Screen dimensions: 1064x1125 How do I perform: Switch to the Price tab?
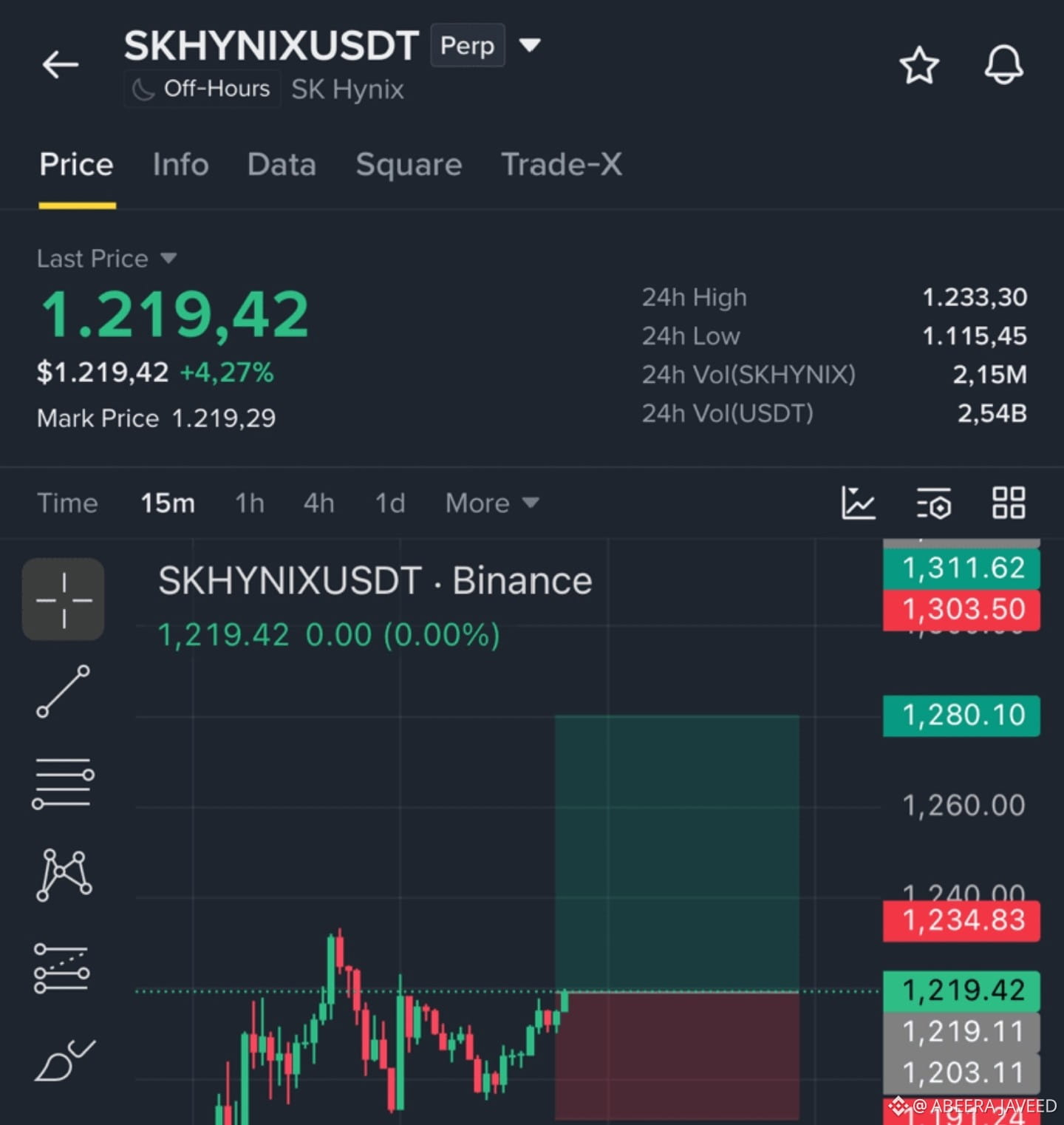[77, 165]
